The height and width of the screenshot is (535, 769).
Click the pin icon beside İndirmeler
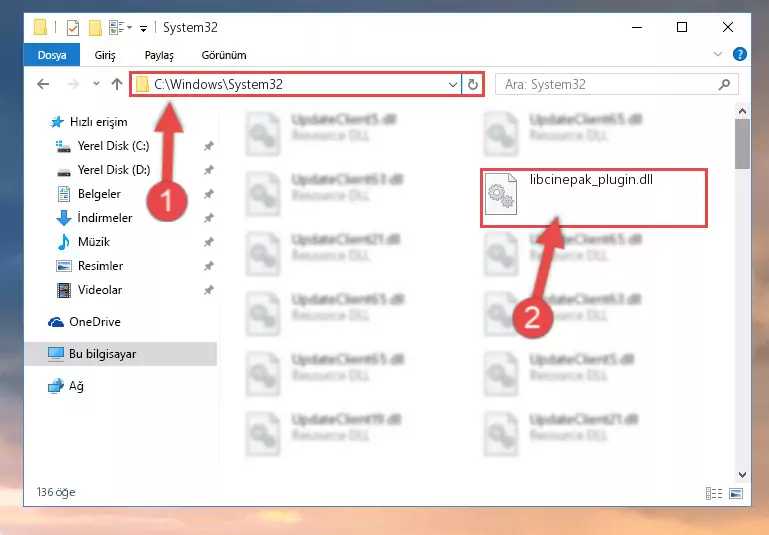[x=209, y=218]
